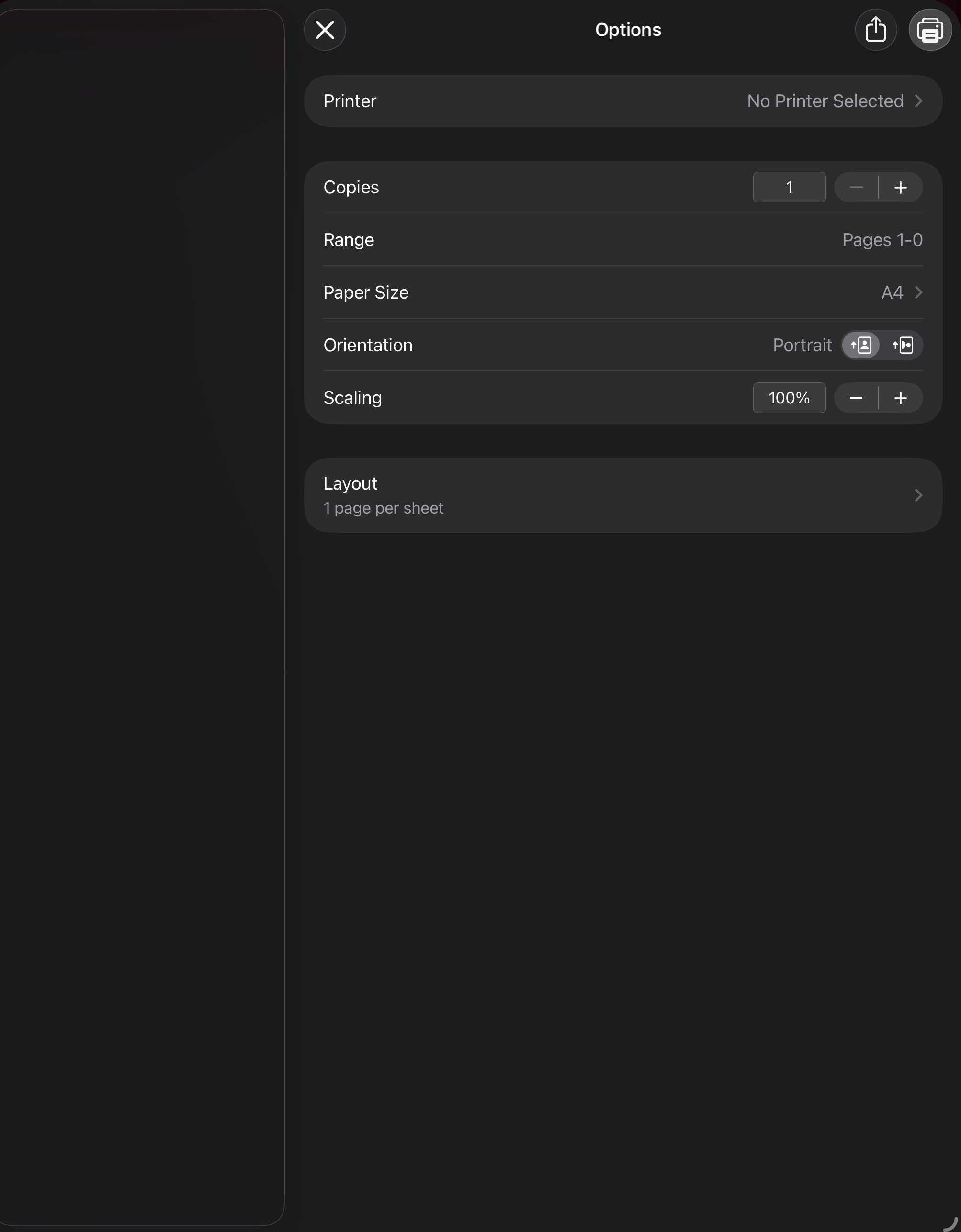This screenshot has width=961, height=1232.
Task: Click the Scaling 100% field
Action: click(x=789, y=398)
